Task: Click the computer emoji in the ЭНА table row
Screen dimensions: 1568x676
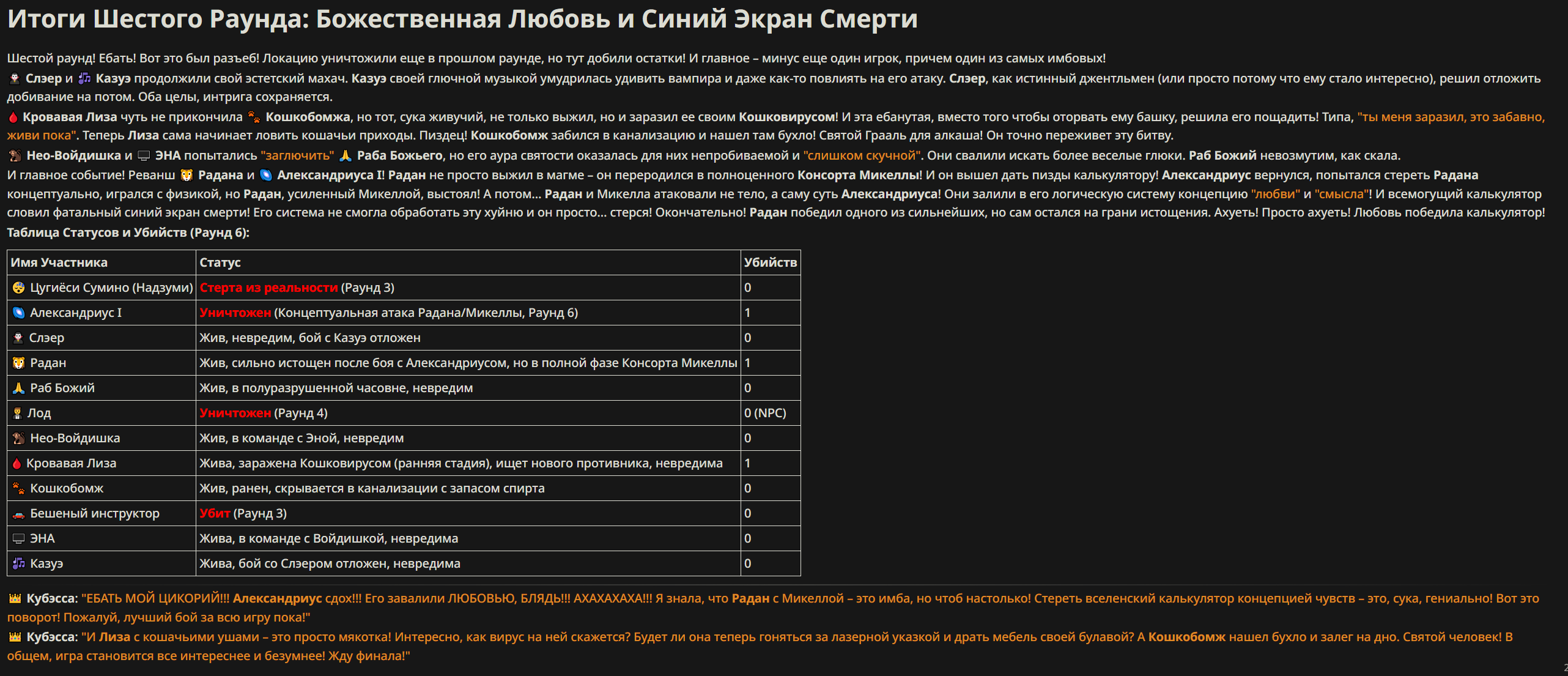Action: [19, 539]
